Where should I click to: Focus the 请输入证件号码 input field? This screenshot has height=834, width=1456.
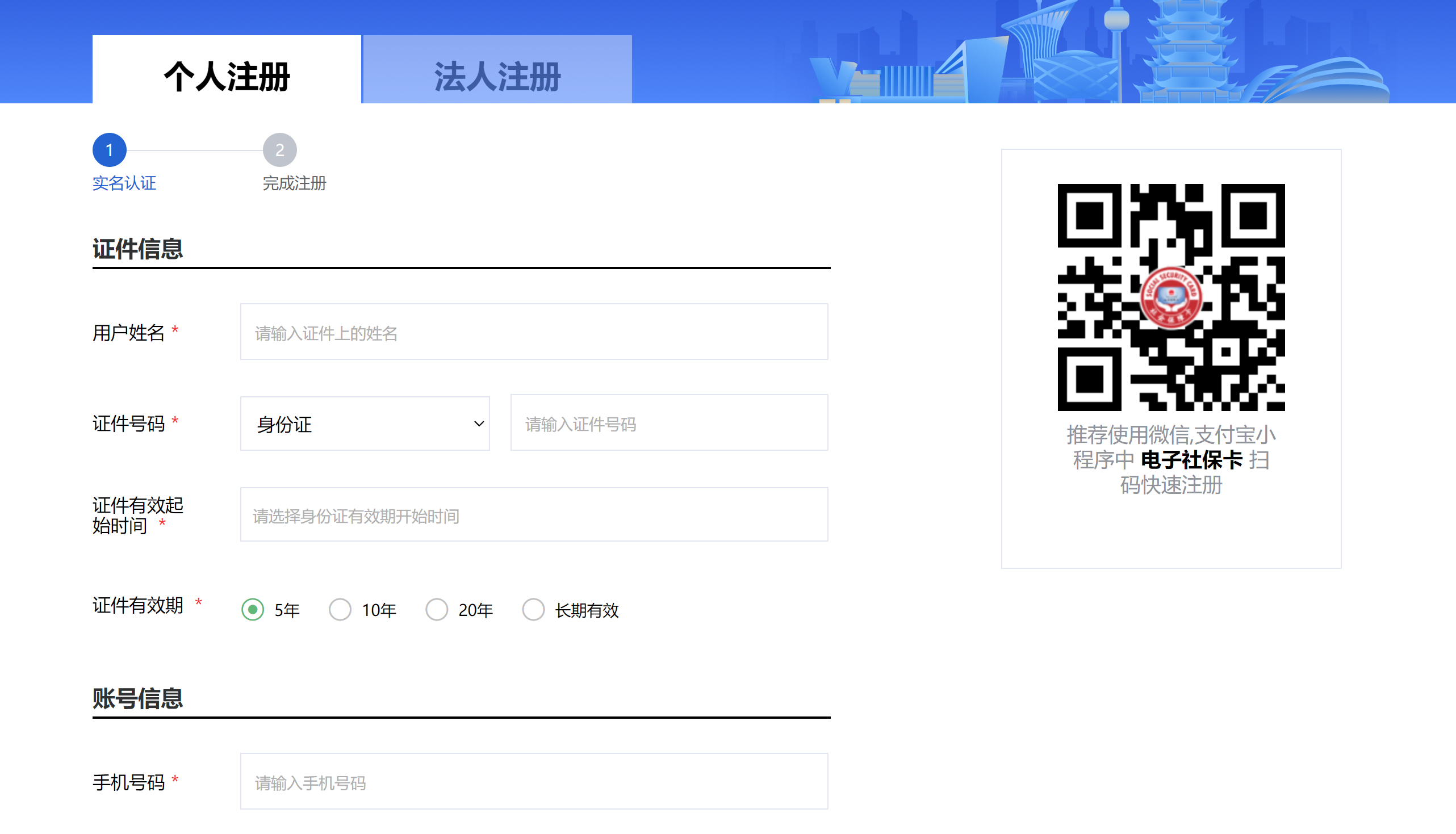coord(669,423)
